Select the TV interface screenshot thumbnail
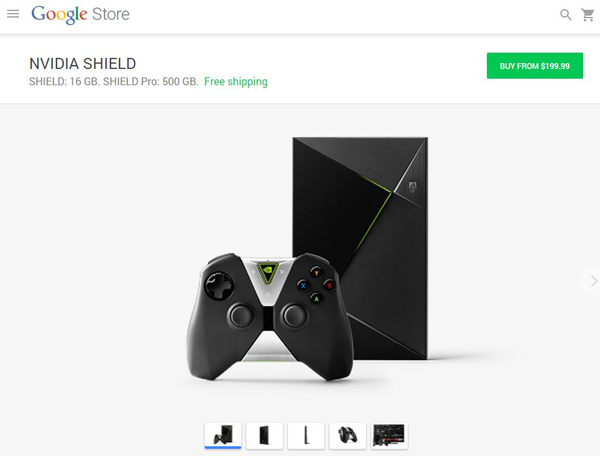Screen dimensions: 600x456 click(389, 435)
